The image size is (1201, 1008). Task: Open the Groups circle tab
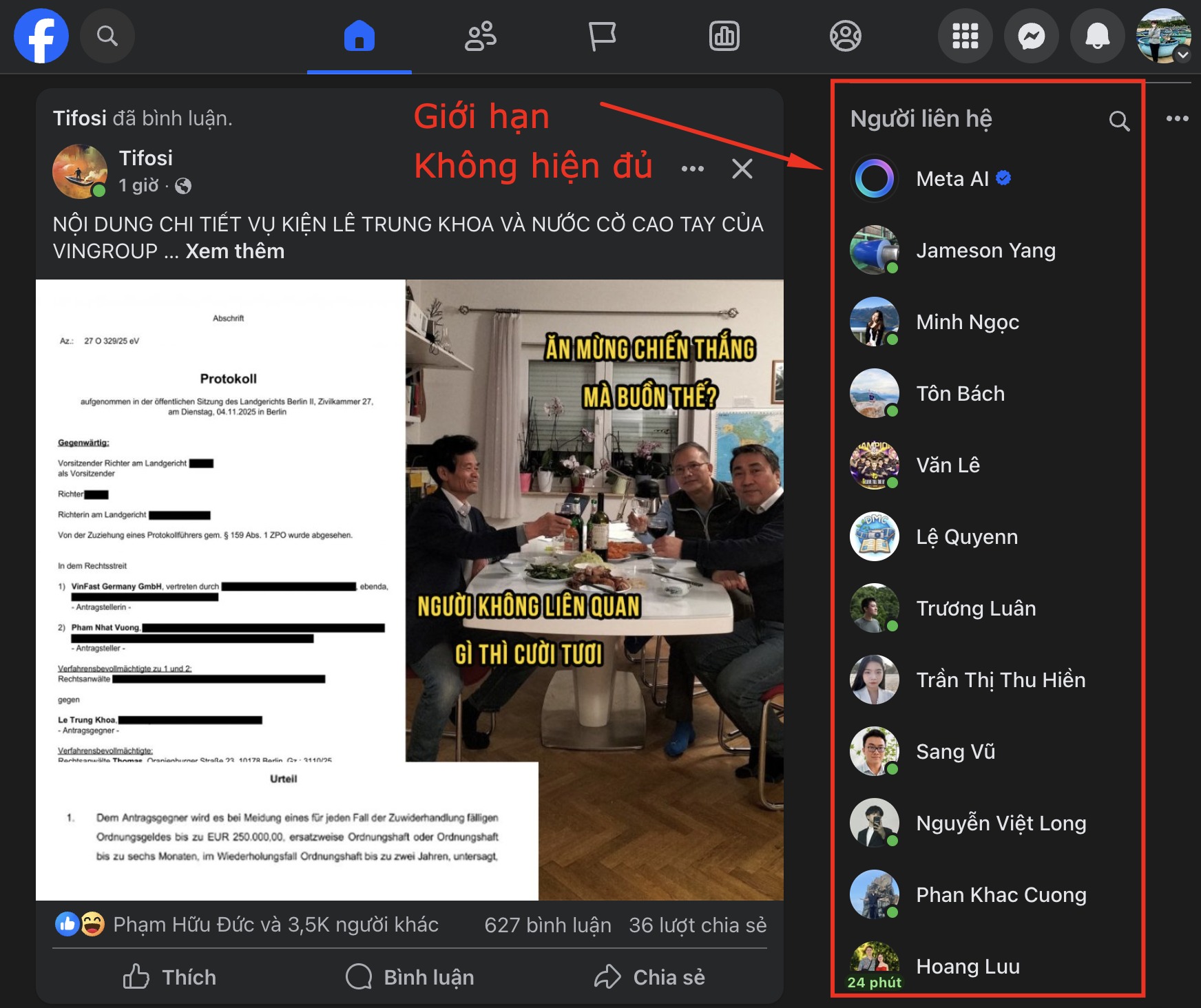tap(846, 36)
